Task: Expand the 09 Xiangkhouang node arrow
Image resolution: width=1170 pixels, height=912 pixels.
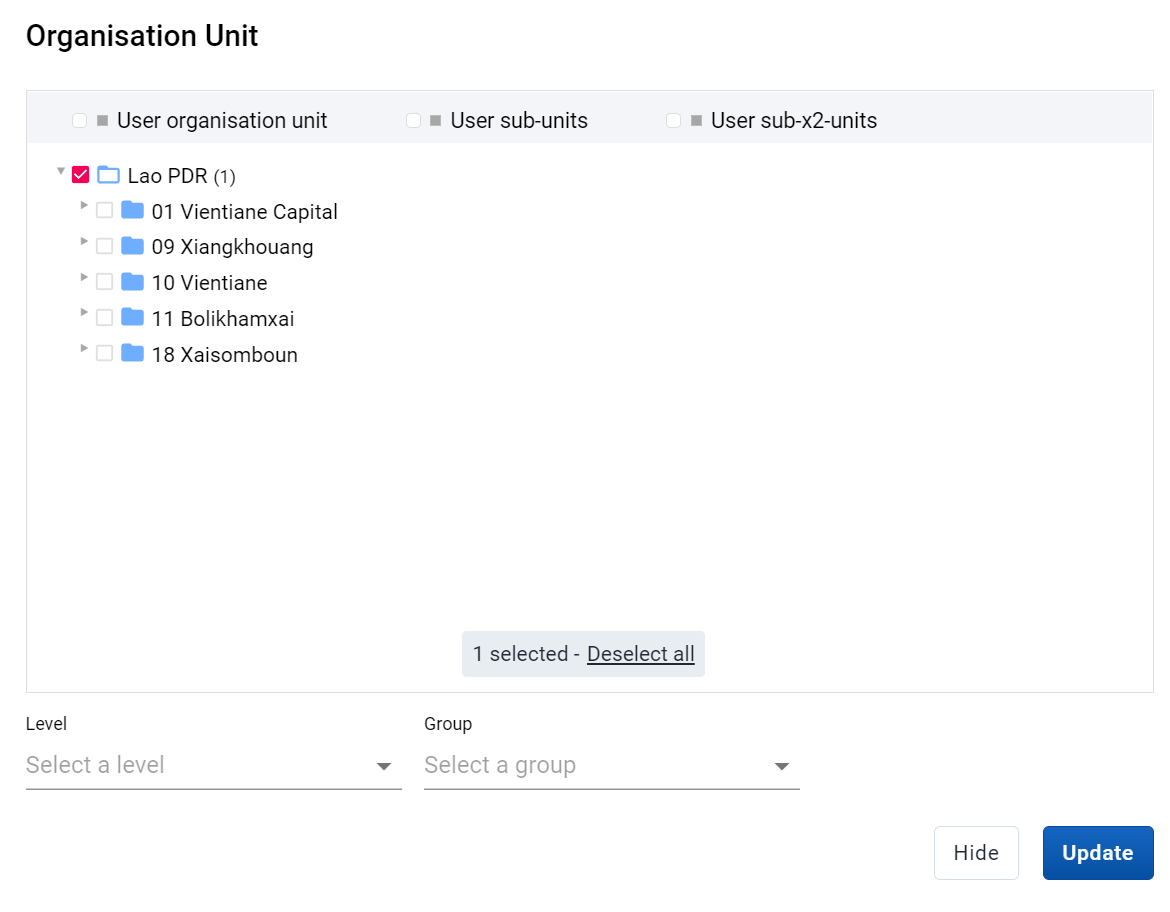Action: click(x=84, y=241)
